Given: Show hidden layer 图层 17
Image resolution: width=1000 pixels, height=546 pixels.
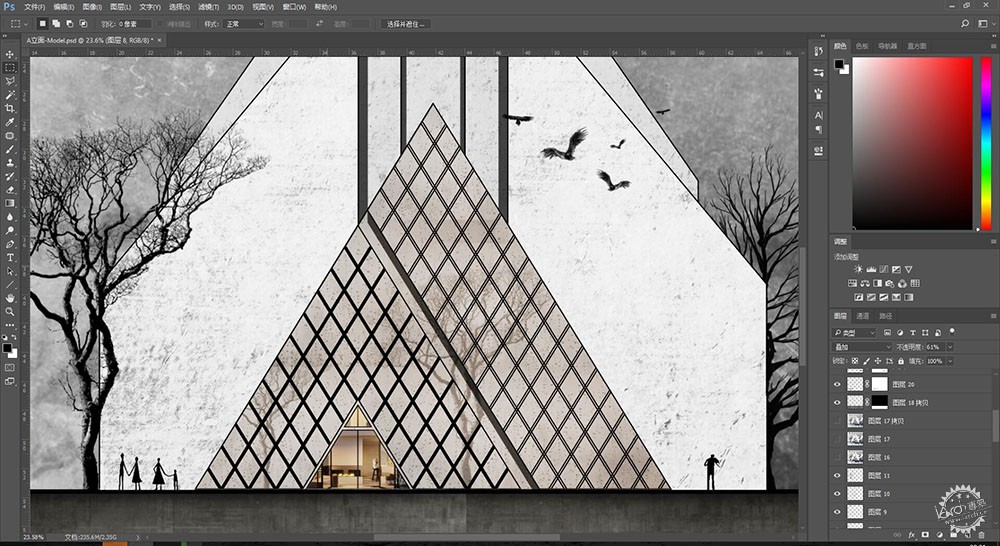Looking at the screenshot, I should pyautogui.click(x=837, y=439).
